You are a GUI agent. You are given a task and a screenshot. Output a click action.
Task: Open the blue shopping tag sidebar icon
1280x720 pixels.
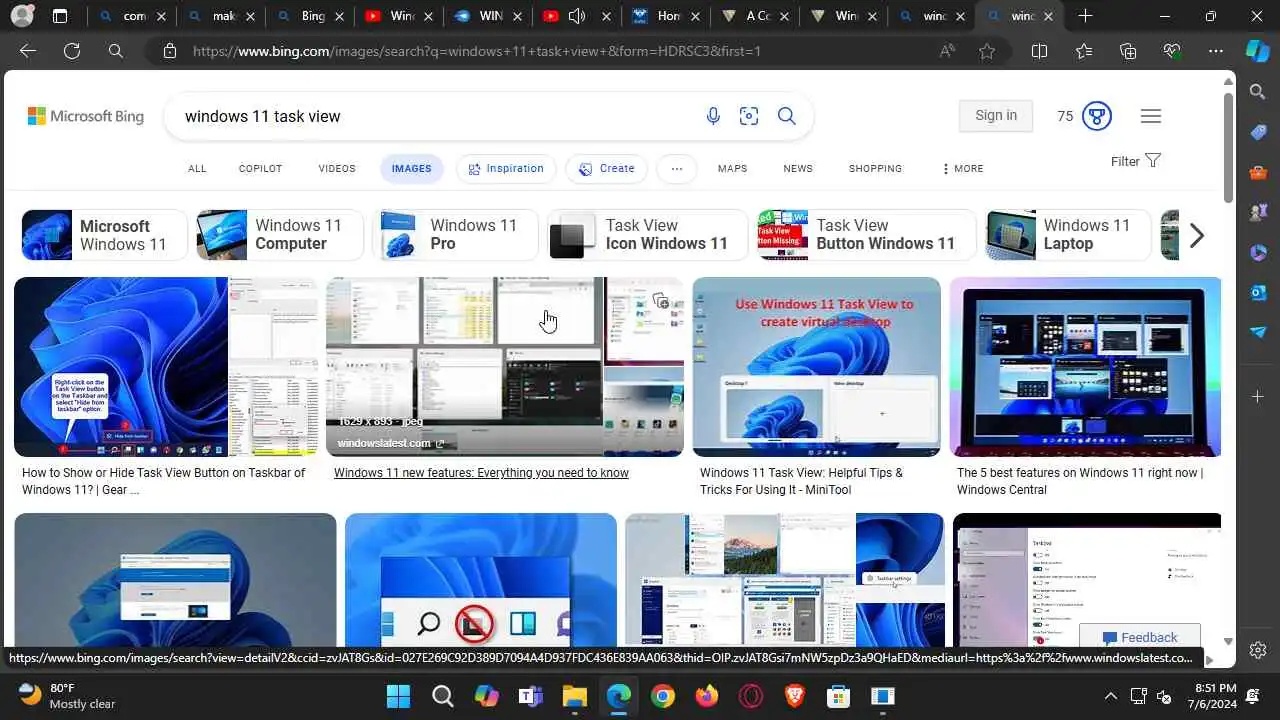click(x=1258, y=132)
